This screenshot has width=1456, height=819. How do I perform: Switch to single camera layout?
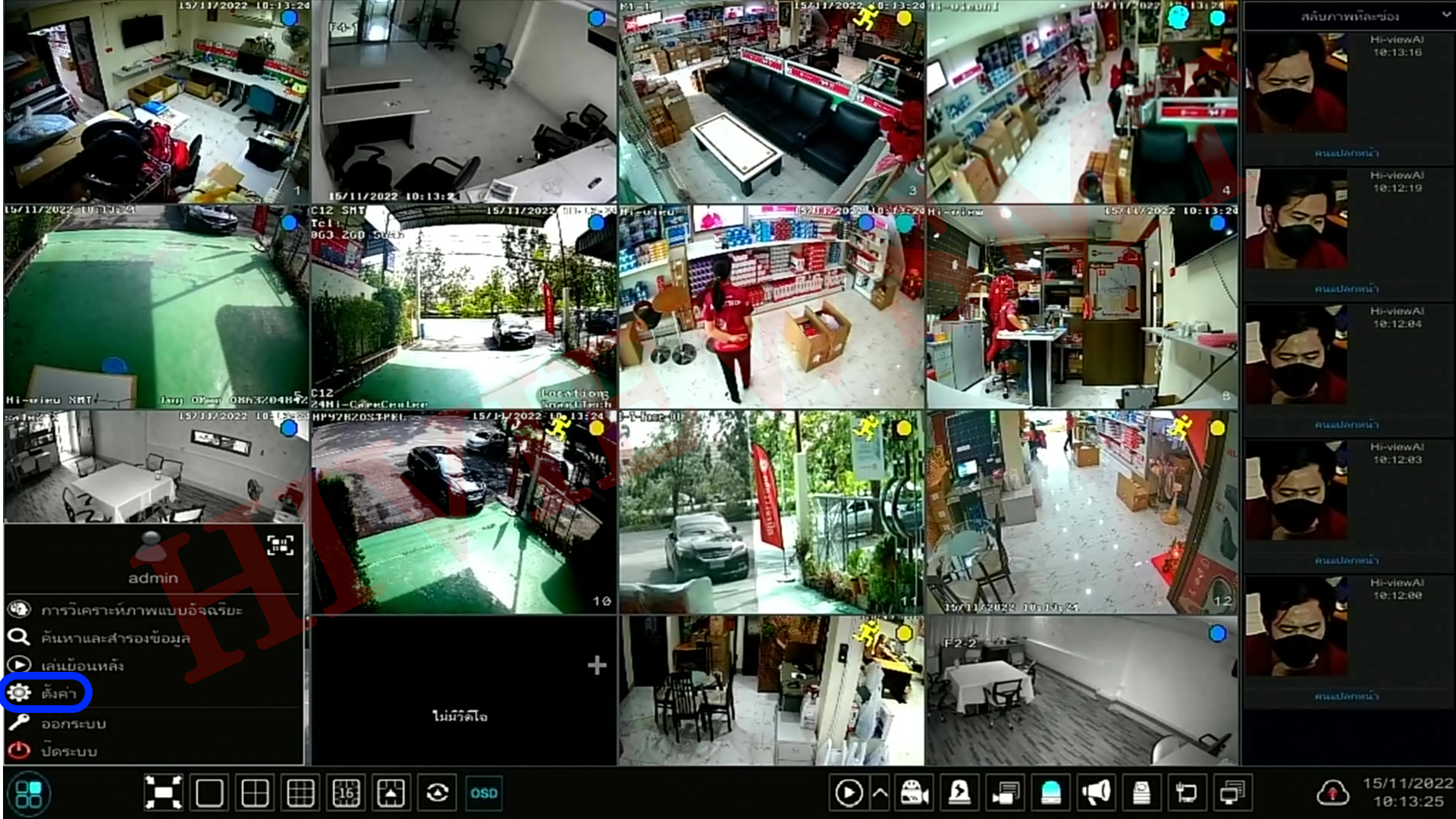[x=209, y=793]
